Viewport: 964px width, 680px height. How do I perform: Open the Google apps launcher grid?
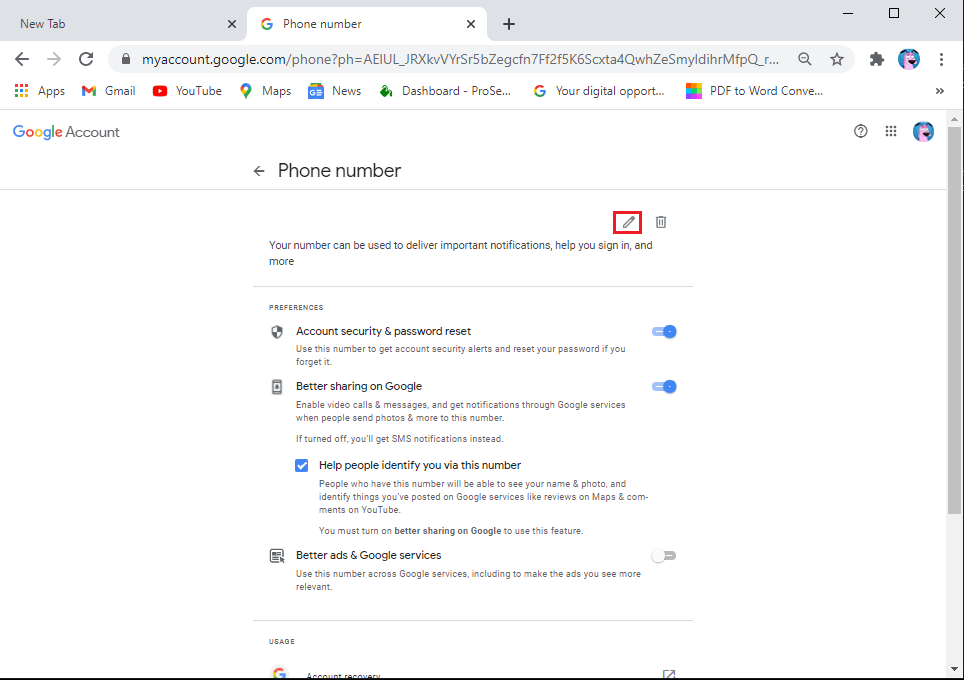891,131
